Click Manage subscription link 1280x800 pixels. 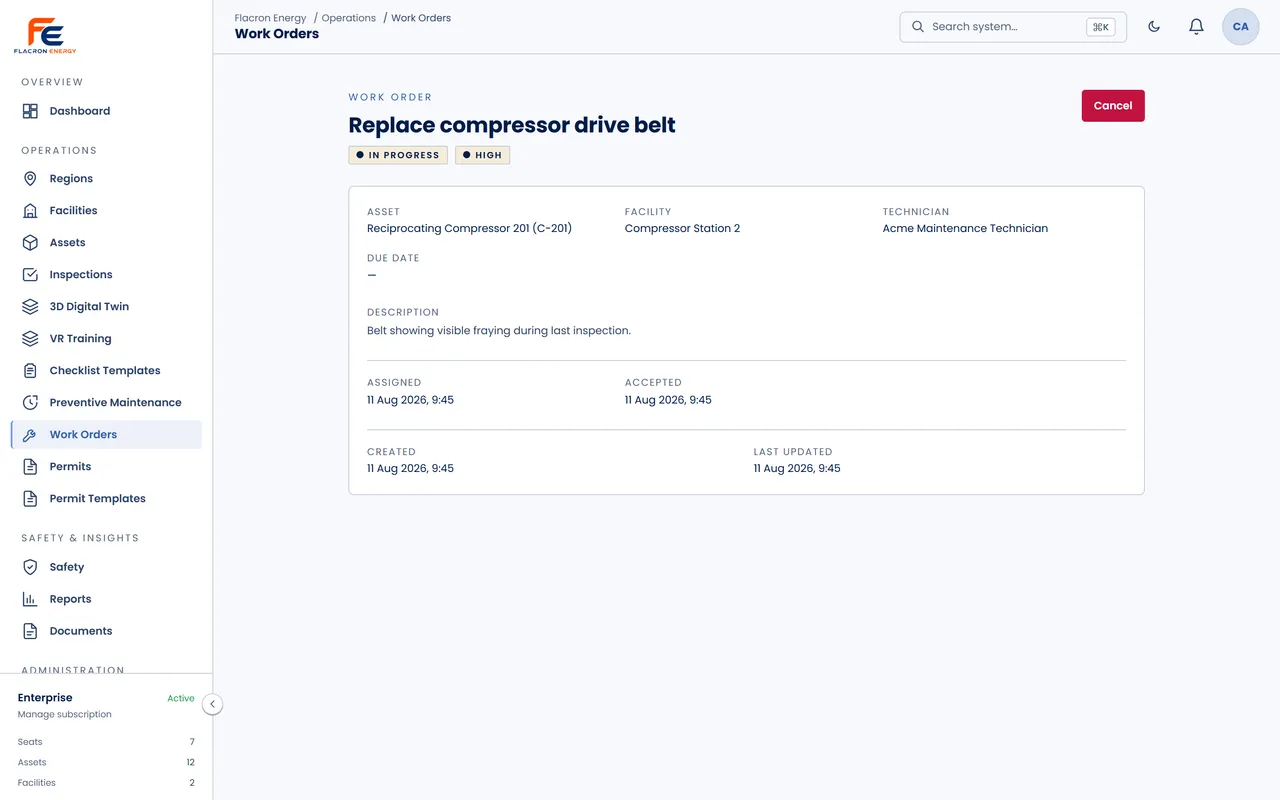click(x=65, y=715)
